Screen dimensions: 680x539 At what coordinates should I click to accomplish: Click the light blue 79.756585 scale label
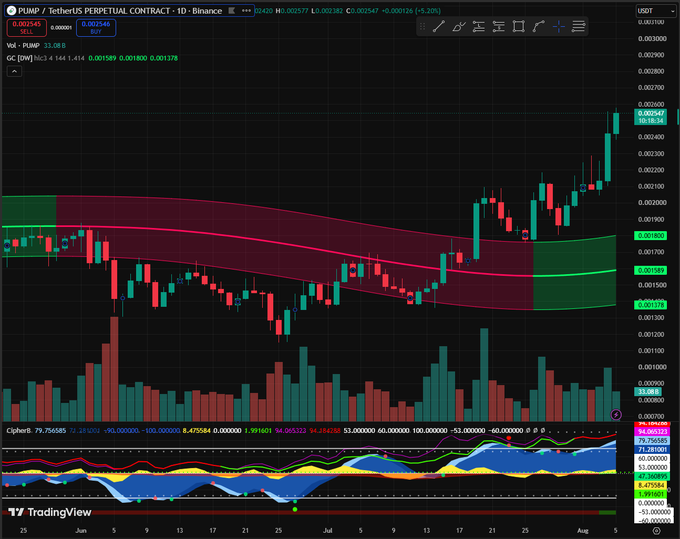pos(651,441)
